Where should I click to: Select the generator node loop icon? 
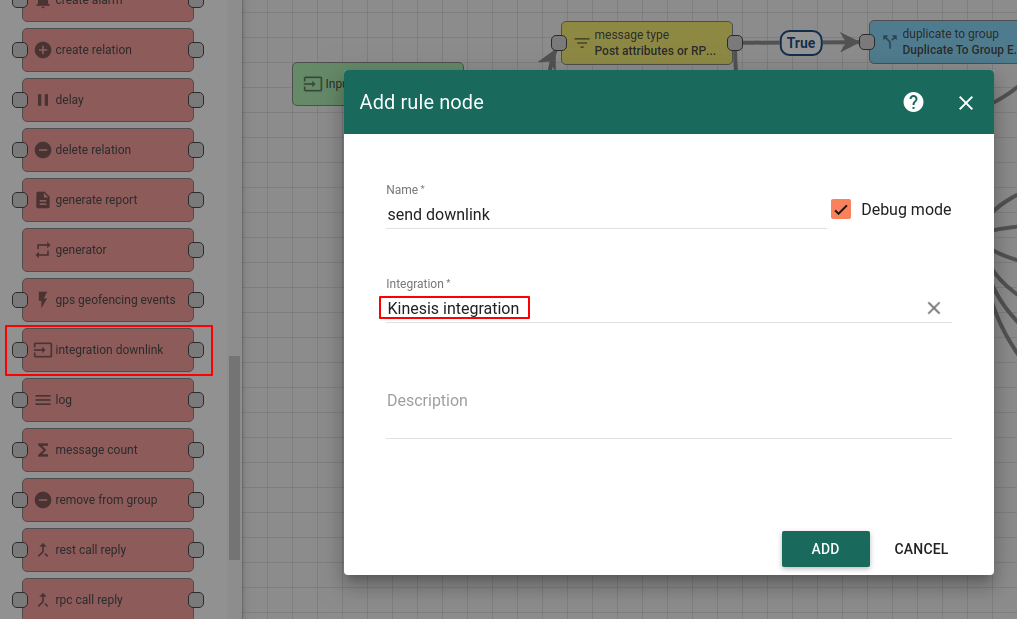pos(43,250)
